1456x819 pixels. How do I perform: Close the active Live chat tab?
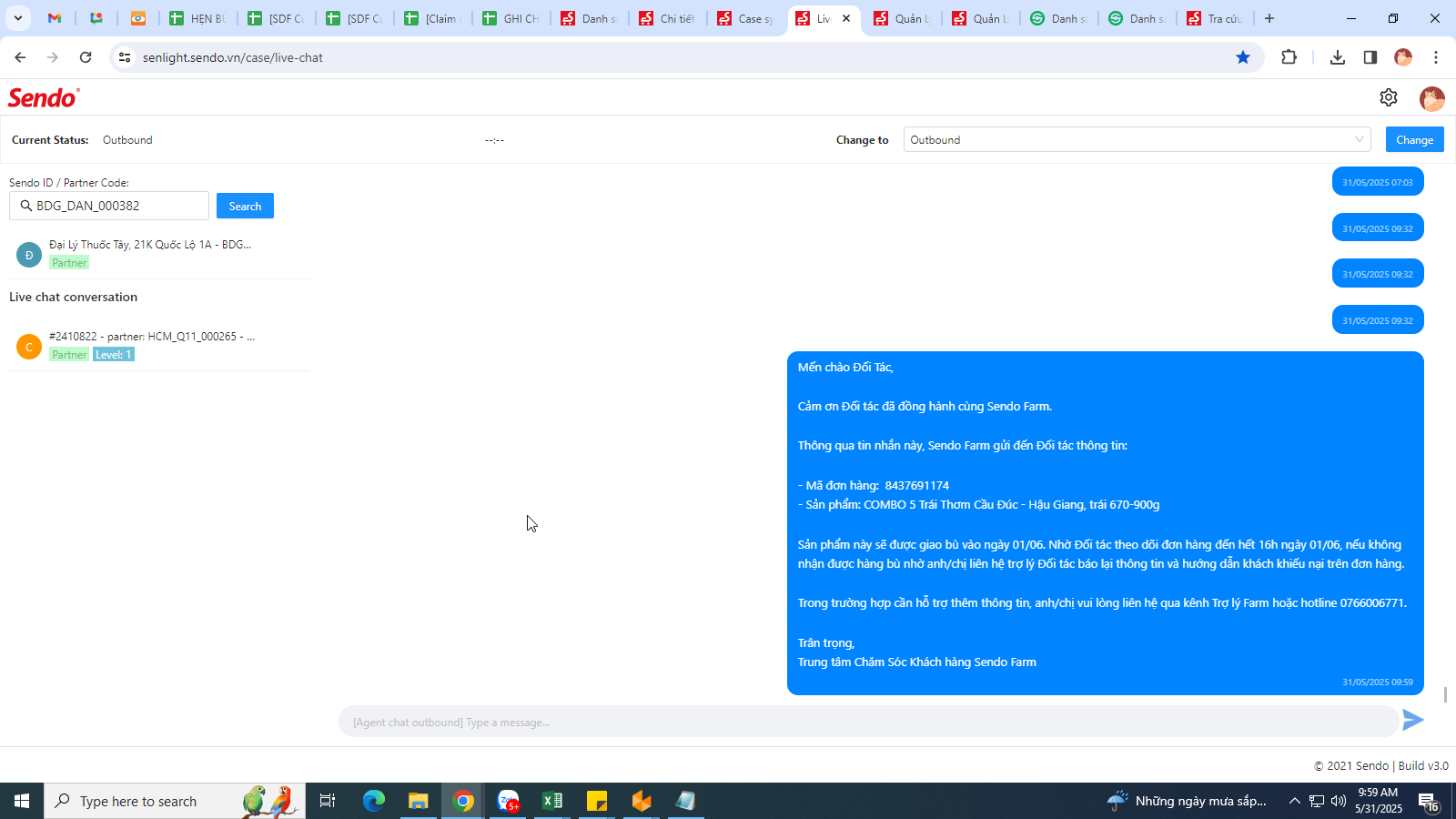click(846, 18)
